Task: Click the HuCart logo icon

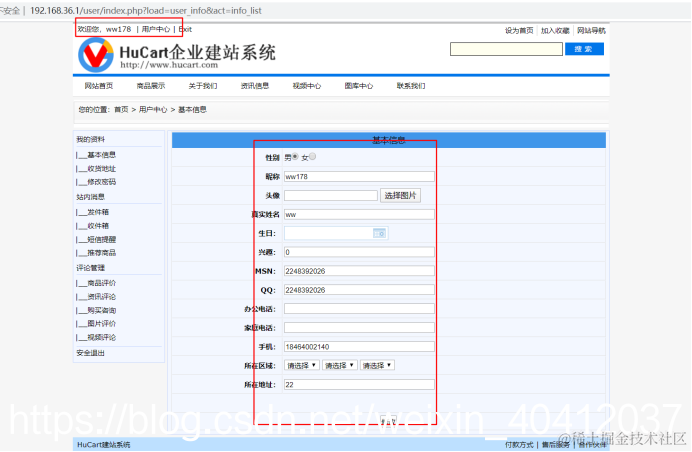Action: [96, 55]
